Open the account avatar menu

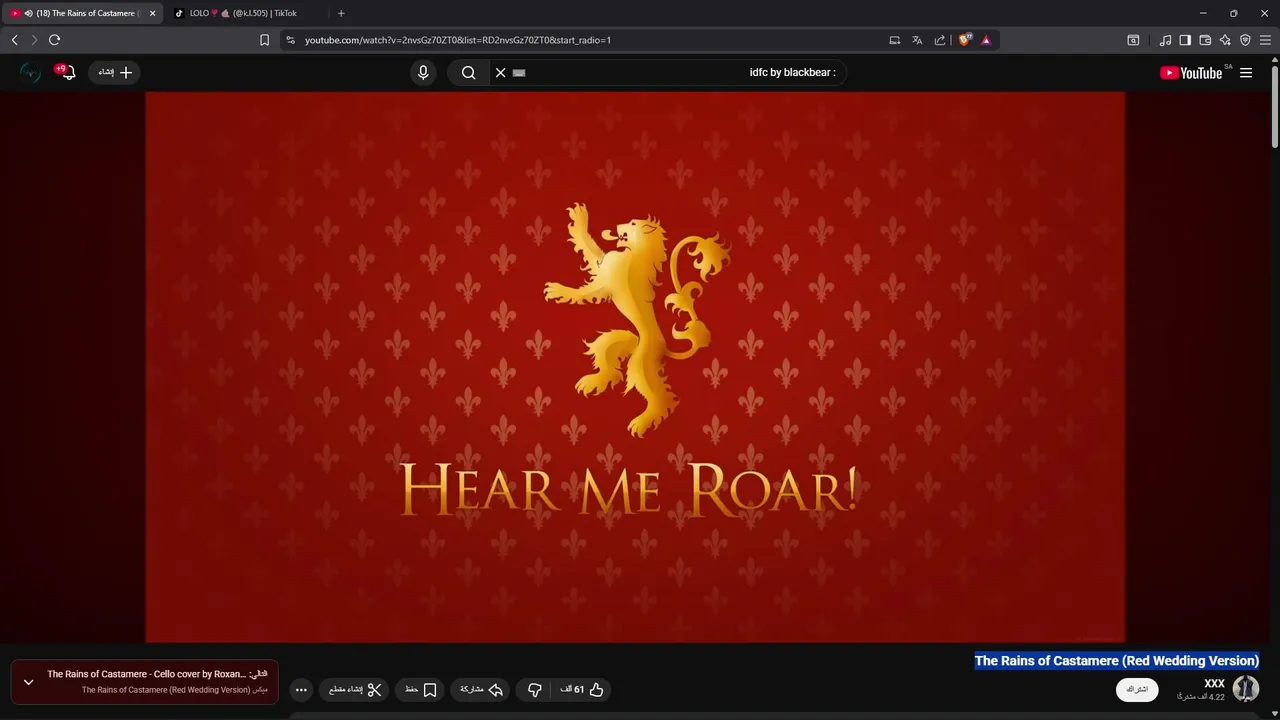click(30, 72)
